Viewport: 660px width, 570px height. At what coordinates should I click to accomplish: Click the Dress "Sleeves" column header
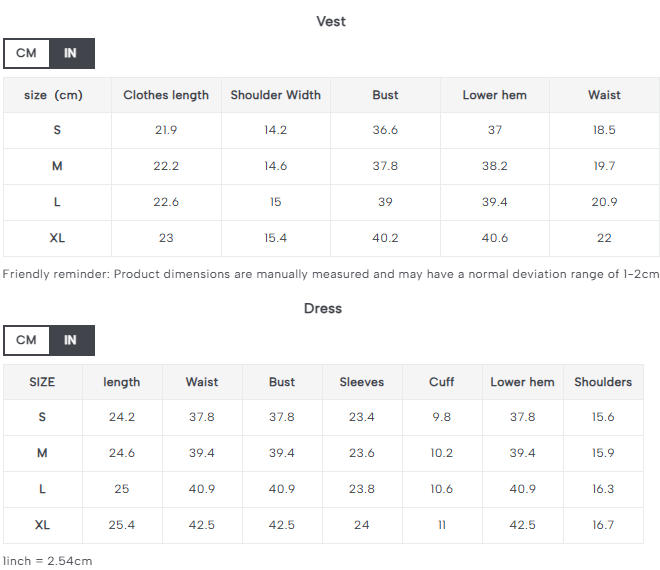(x=362, y=382)
